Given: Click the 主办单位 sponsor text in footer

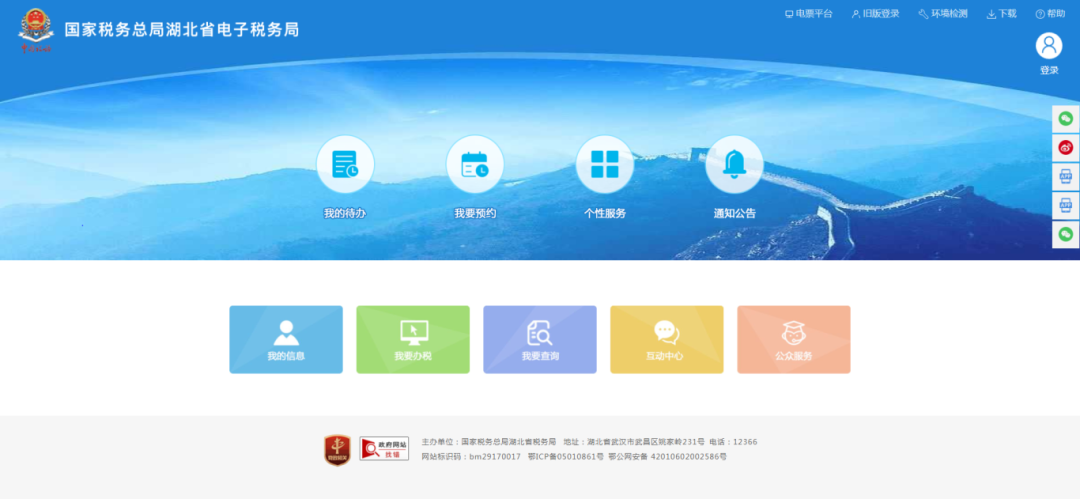Looking at the screenshot, I should click(x=489, y=442).
